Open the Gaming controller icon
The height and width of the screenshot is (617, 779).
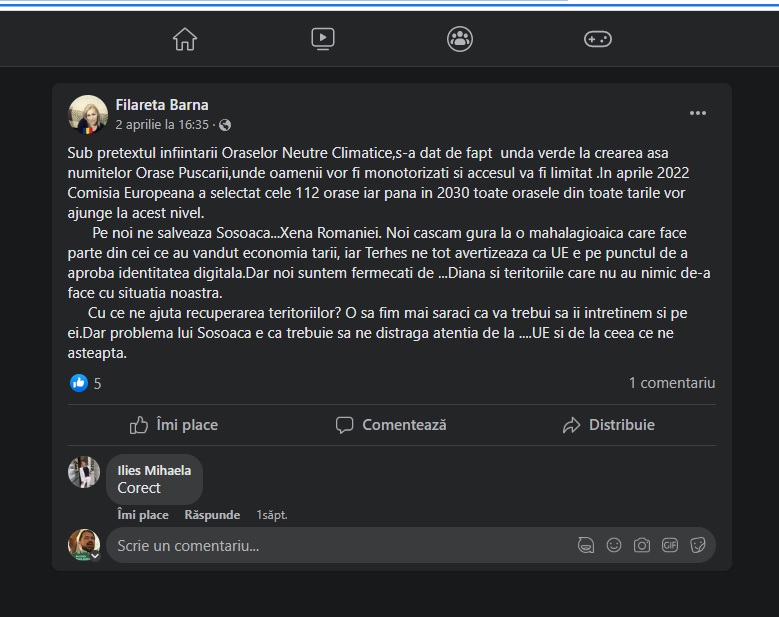[597, 39]
